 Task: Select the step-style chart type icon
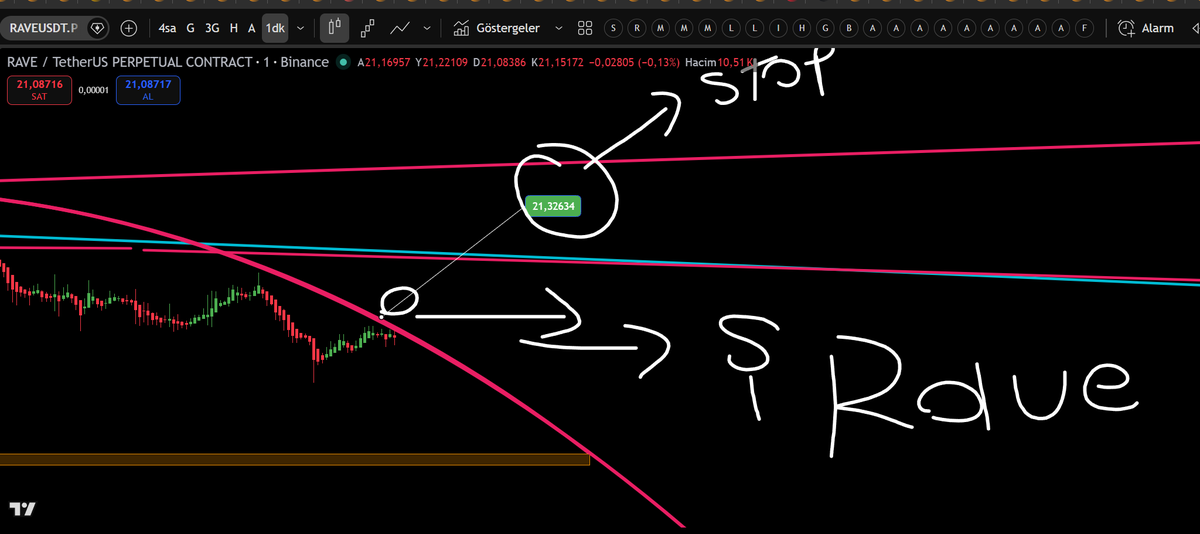[x=369, y=28]
